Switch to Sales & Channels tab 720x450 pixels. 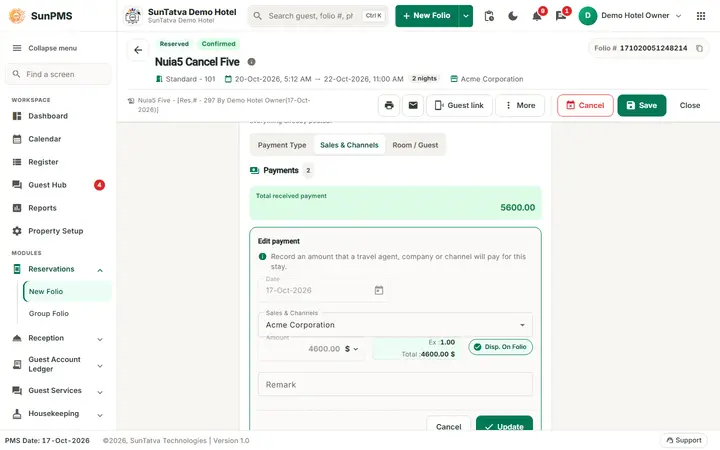point(349,145)
